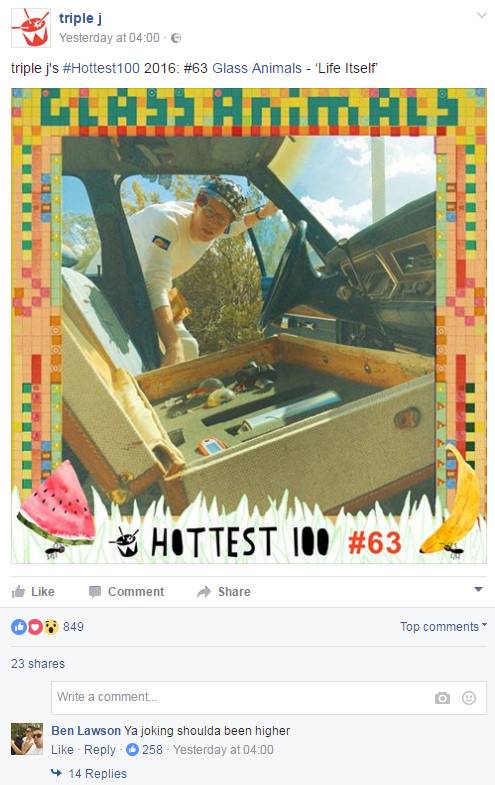Expand the 14 Replies thread
Image resolution: width=495 pixels, height=785 pixels.
tap(98, 773)
